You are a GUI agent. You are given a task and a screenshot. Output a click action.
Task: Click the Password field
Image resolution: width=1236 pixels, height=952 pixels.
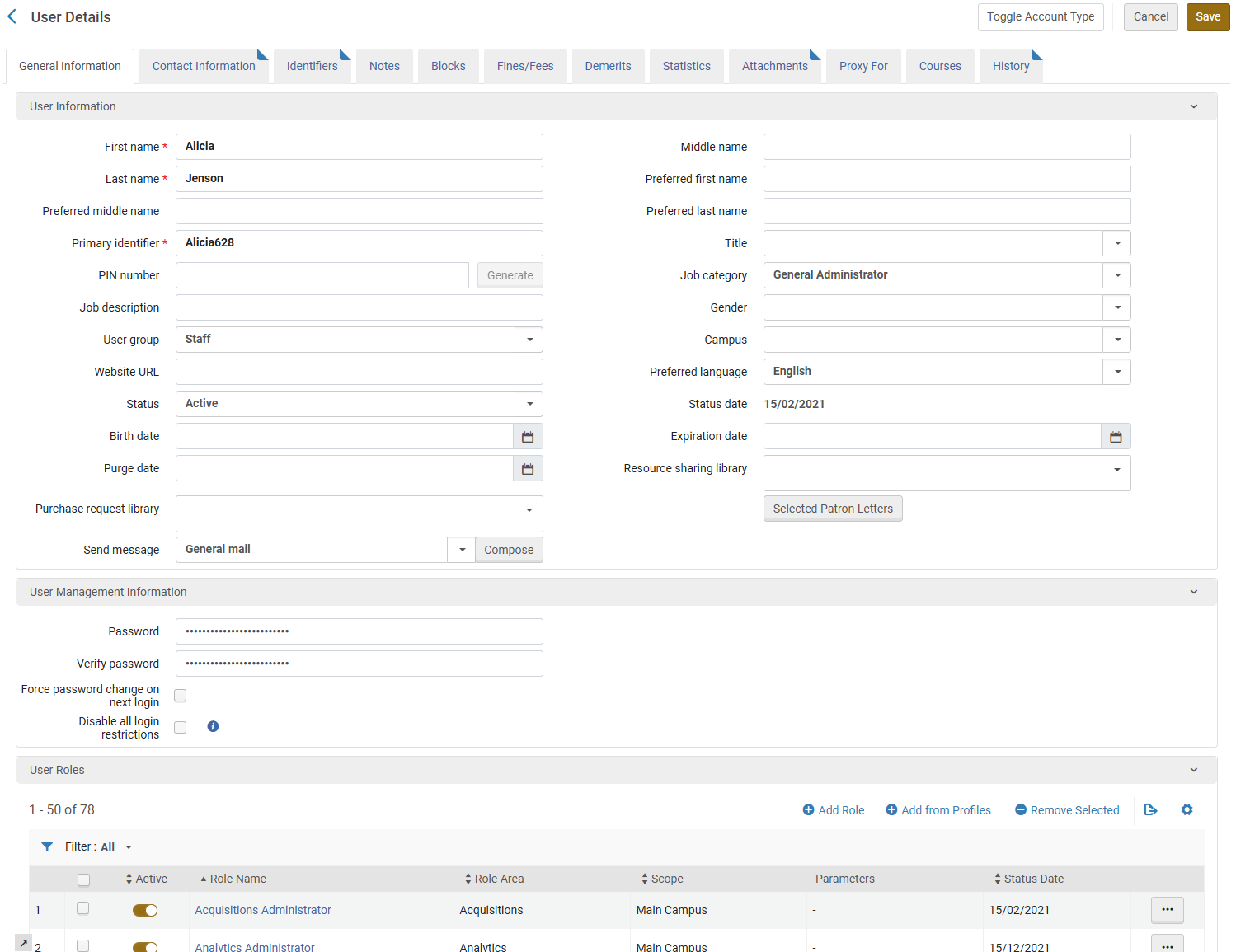click(360, 631)
